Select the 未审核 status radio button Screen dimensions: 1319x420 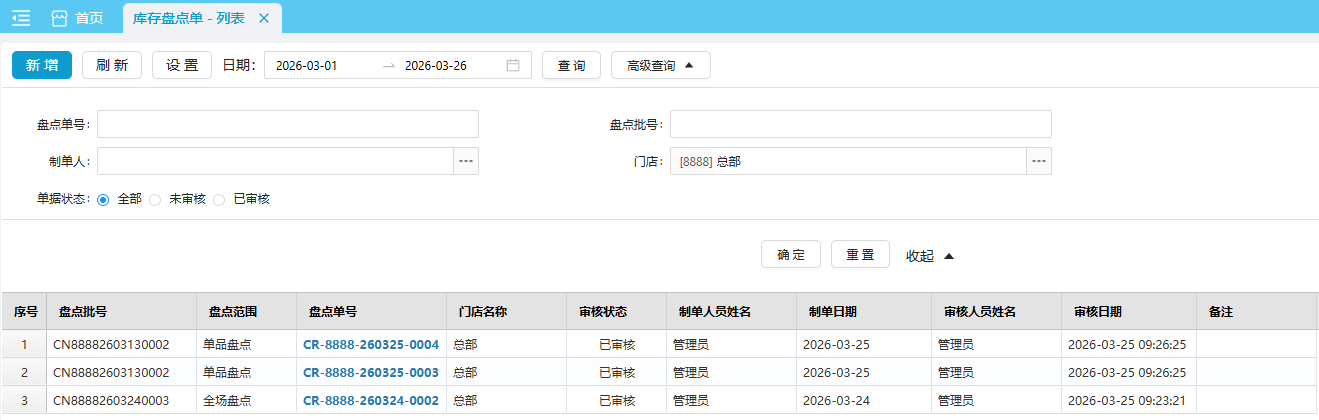pos(155,199)
